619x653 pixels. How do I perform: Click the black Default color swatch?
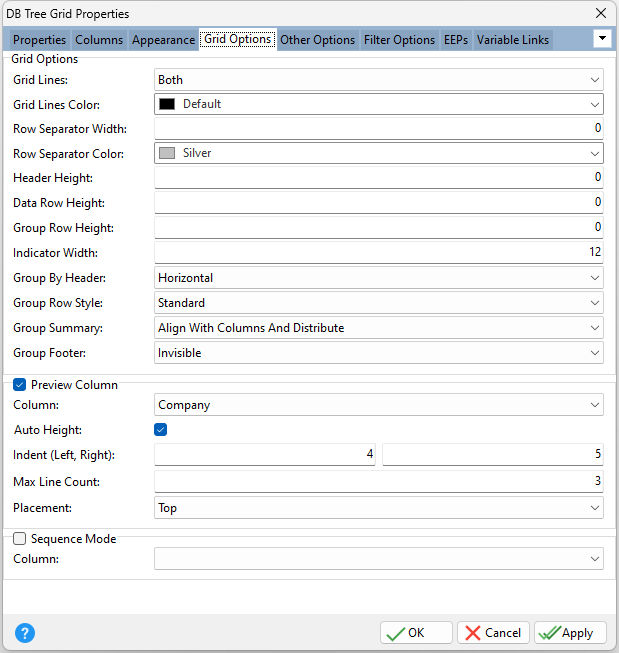(x=167, y=104)
